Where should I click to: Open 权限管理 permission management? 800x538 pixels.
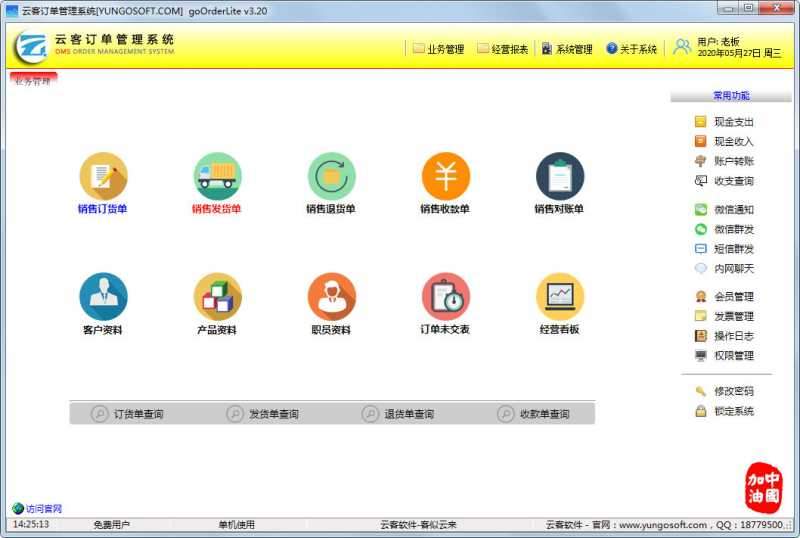(x=724, y=356)
